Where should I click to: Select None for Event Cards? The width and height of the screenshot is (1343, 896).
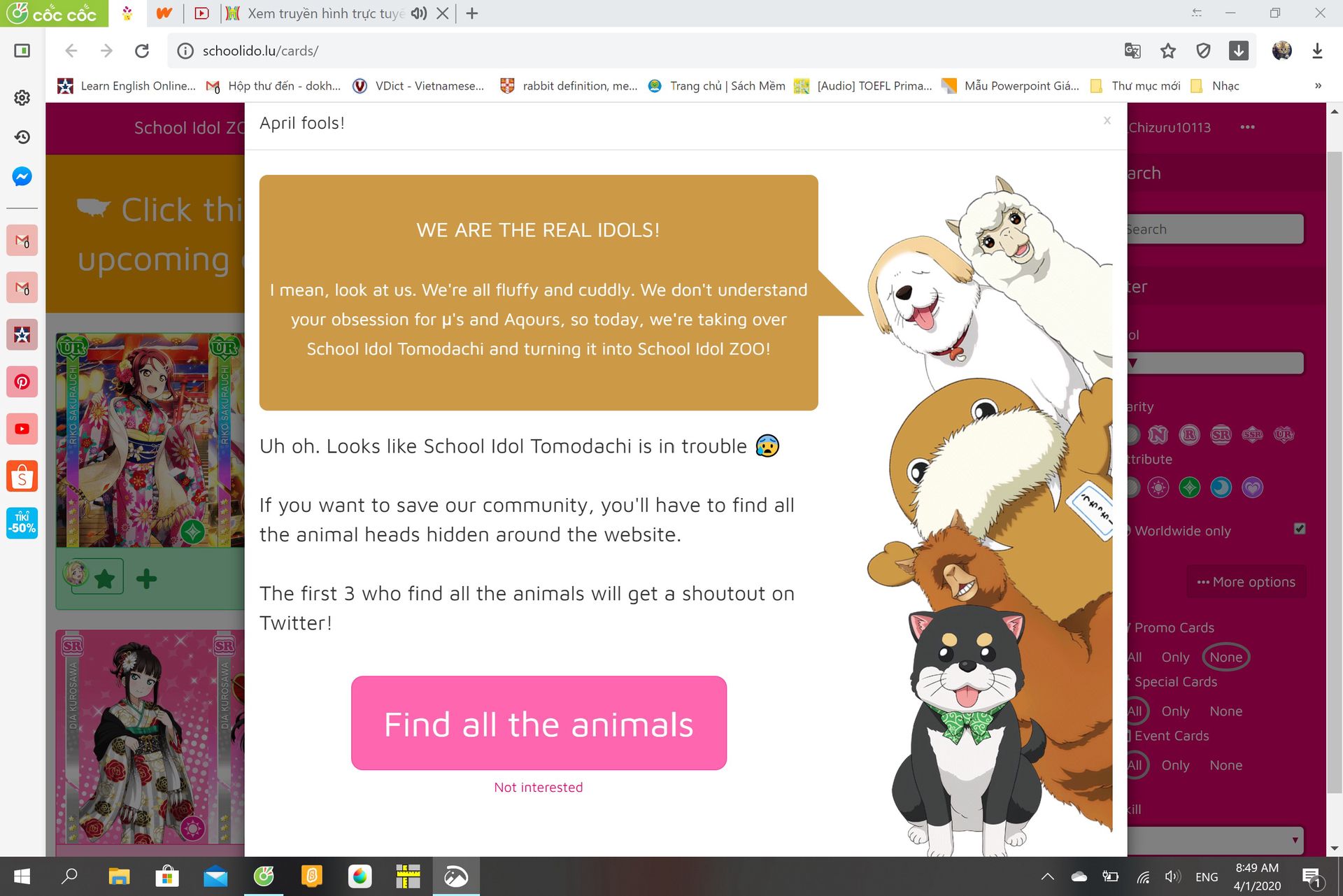[1225, 765]
